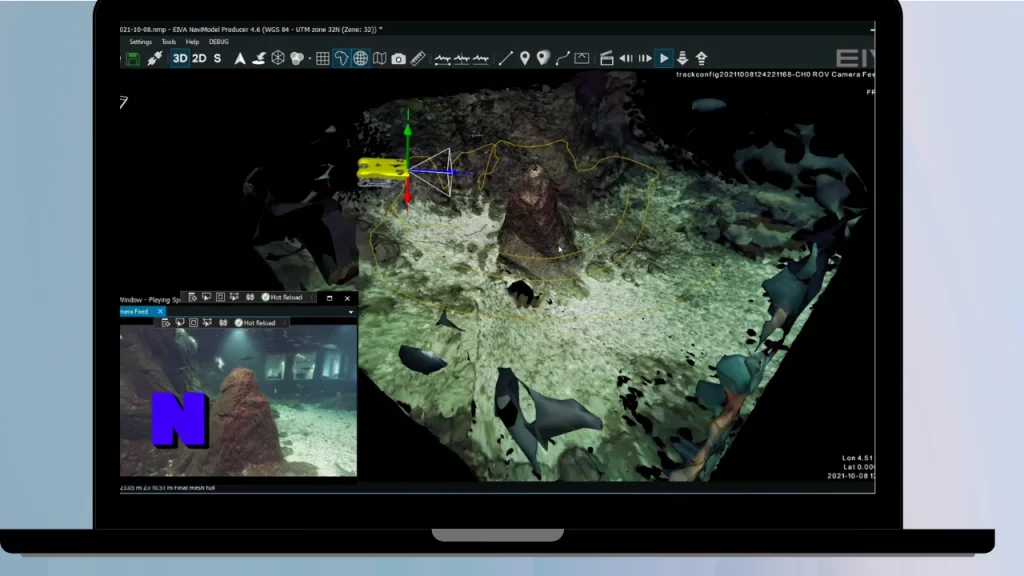The width and height of the screenshot is (1024, 576).
Task: Activate the S view mode button
Action: (217, 58)
